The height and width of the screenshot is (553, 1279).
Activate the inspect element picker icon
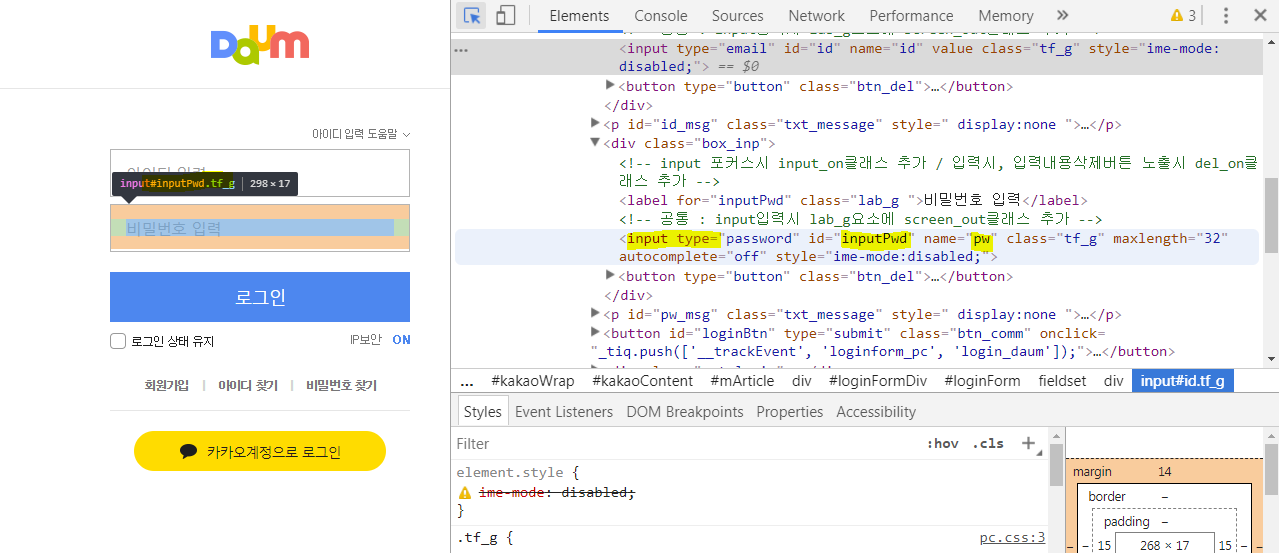click(x=472, y=15)
